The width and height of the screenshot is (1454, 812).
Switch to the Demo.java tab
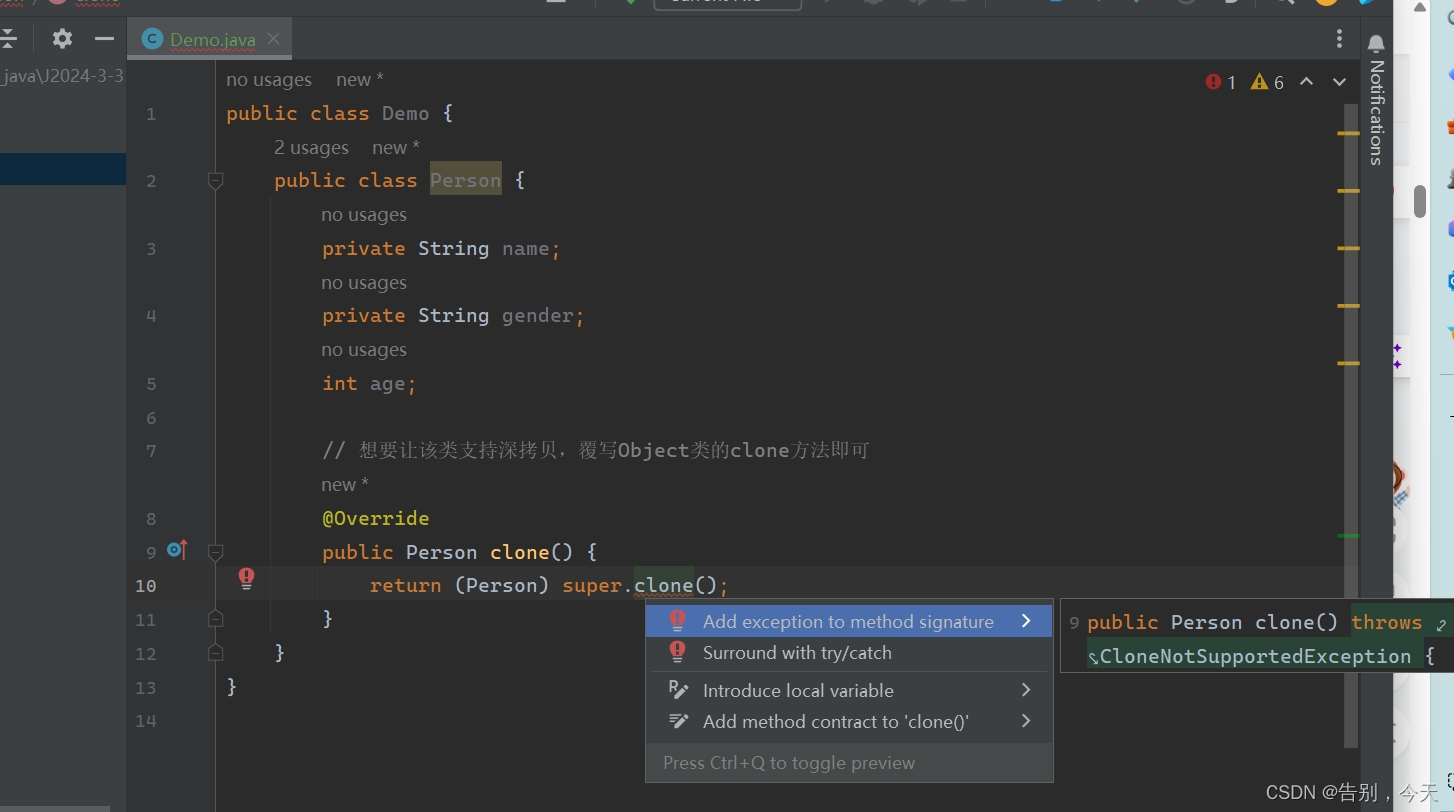click(x=212, y=40)
